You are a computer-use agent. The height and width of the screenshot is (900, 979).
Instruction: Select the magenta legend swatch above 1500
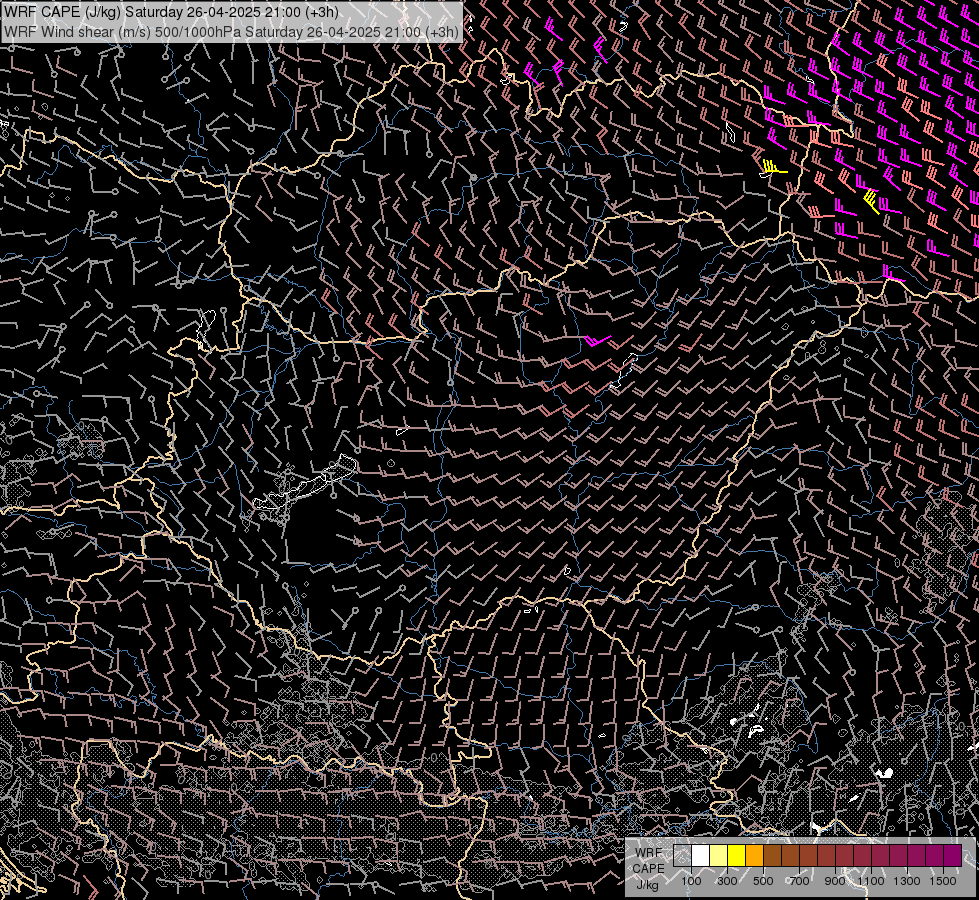952,855
